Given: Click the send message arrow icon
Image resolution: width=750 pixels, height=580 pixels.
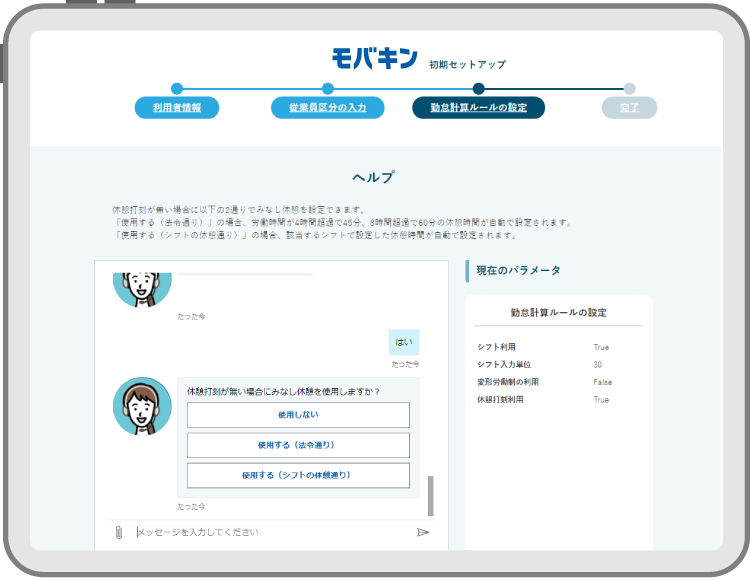Looking at the screenshot, I should pos(423,532).
